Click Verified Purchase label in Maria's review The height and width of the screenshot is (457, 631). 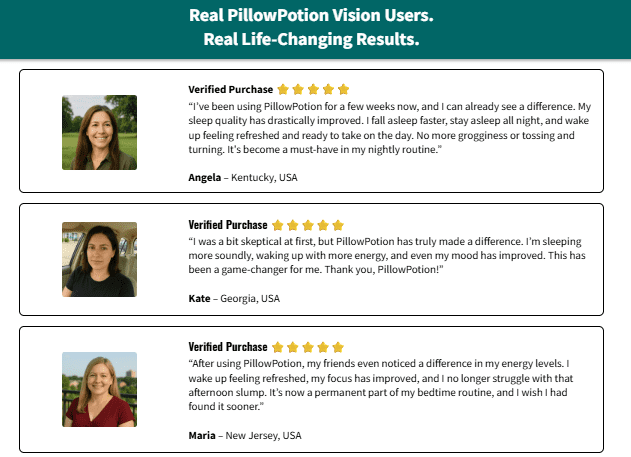(x=228, y=347)
